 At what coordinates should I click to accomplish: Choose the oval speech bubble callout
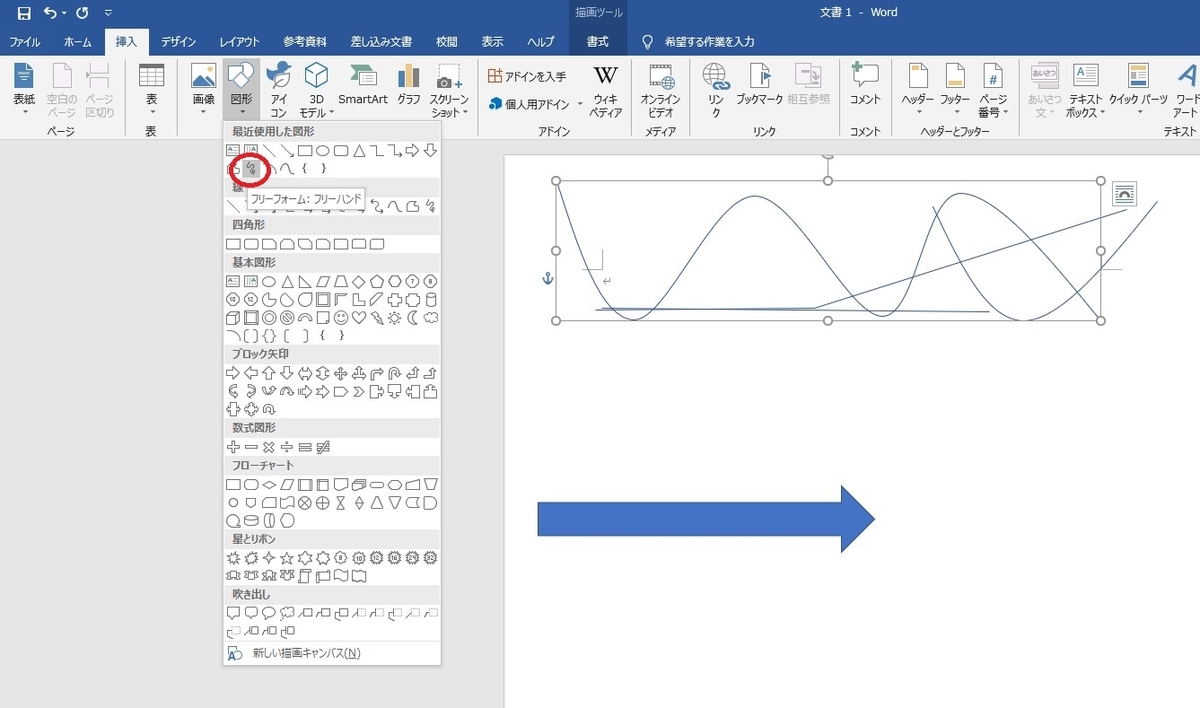coord(269,613)
